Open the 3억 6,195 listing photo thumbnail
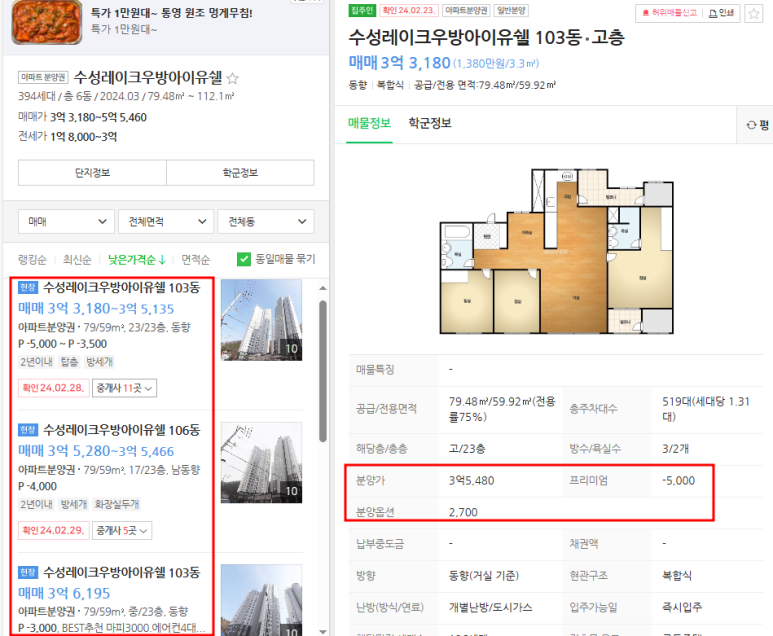This screenshot has height=636, width=773. (261, 600)
